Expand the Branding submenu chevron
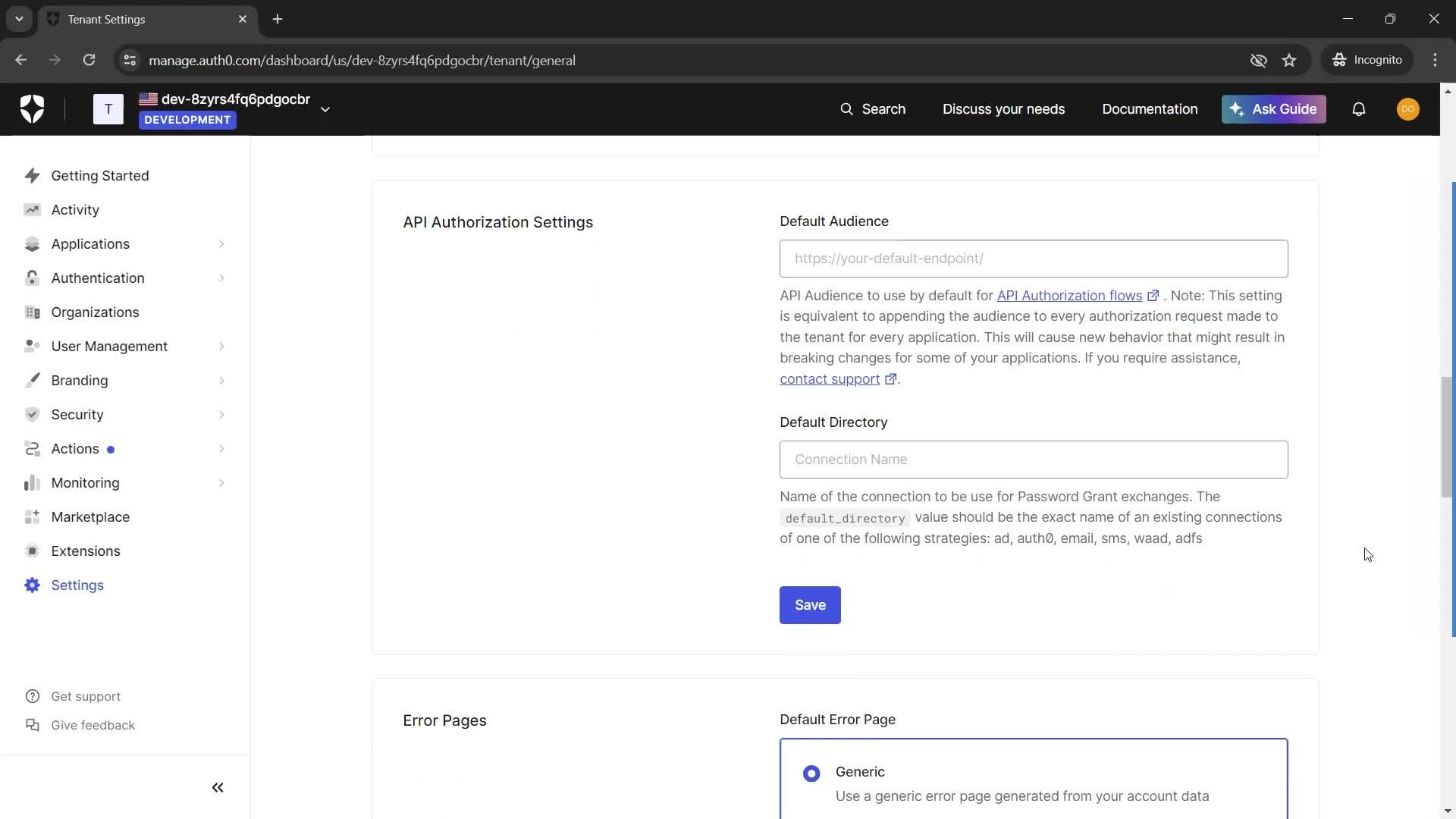This screenshot has width=1456, height=819. (x=221, y=381)
